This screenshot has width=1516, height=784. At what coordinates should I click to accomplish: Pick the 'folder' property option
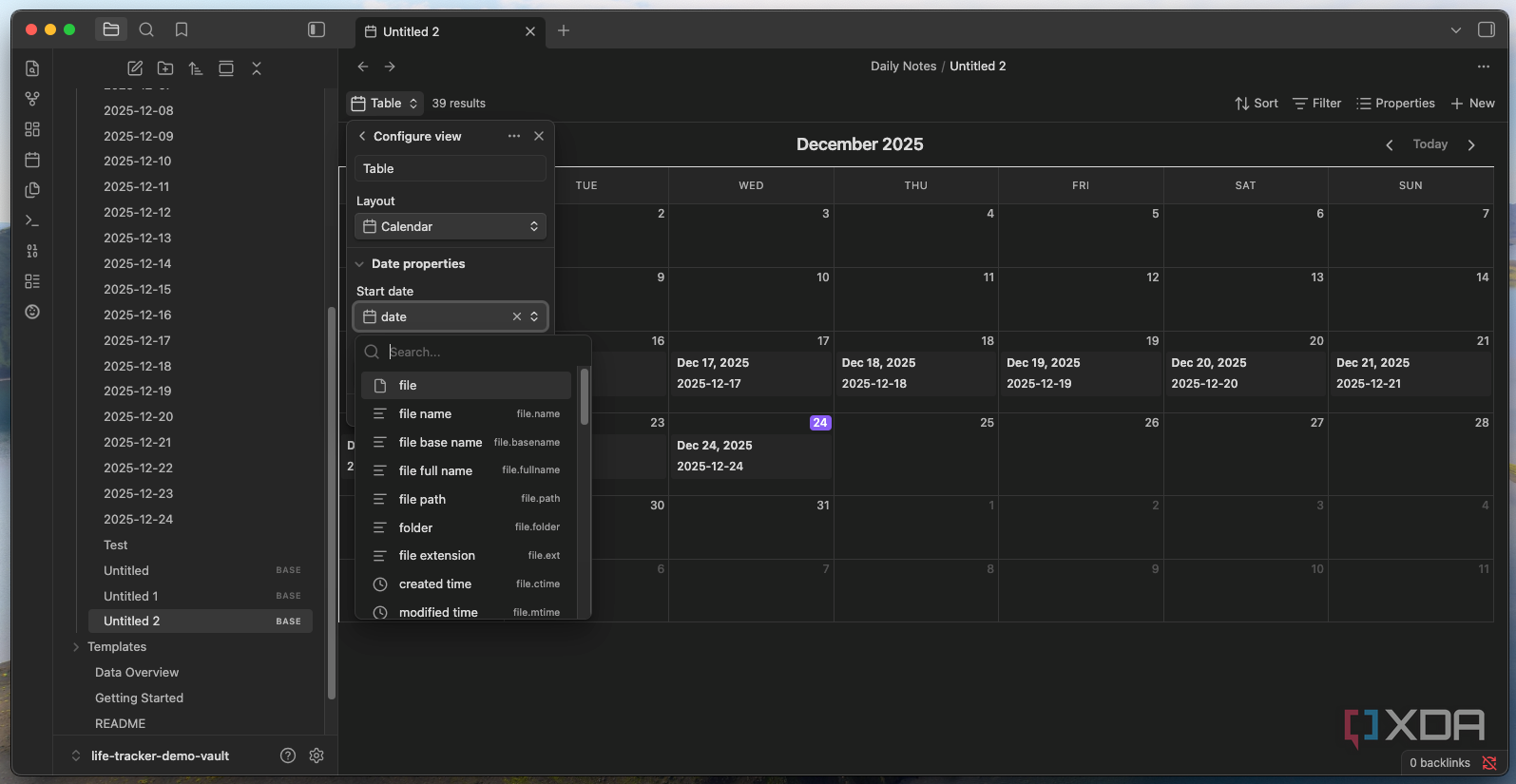(x=467, y=527)
